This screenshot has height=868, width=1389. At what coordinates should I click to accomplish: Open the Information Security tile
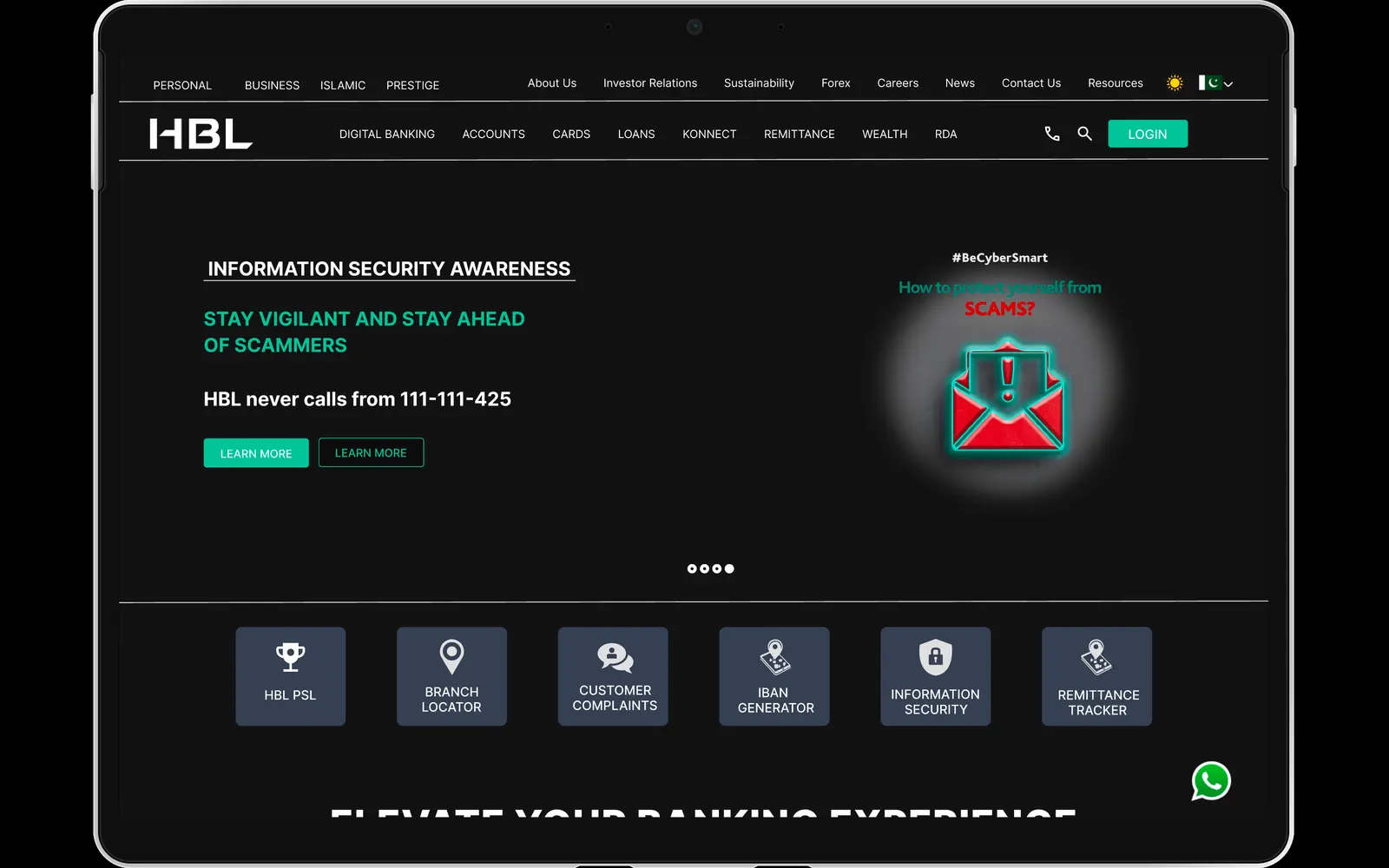tap(936, 676)
